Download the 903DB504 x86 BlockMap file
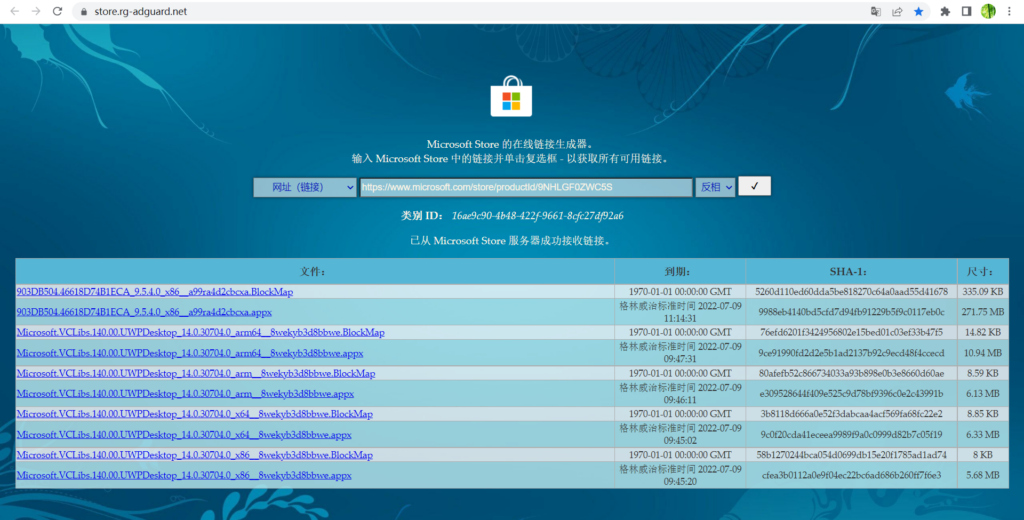This screenshot has width=1024, height=520. [x=155, y=292]
